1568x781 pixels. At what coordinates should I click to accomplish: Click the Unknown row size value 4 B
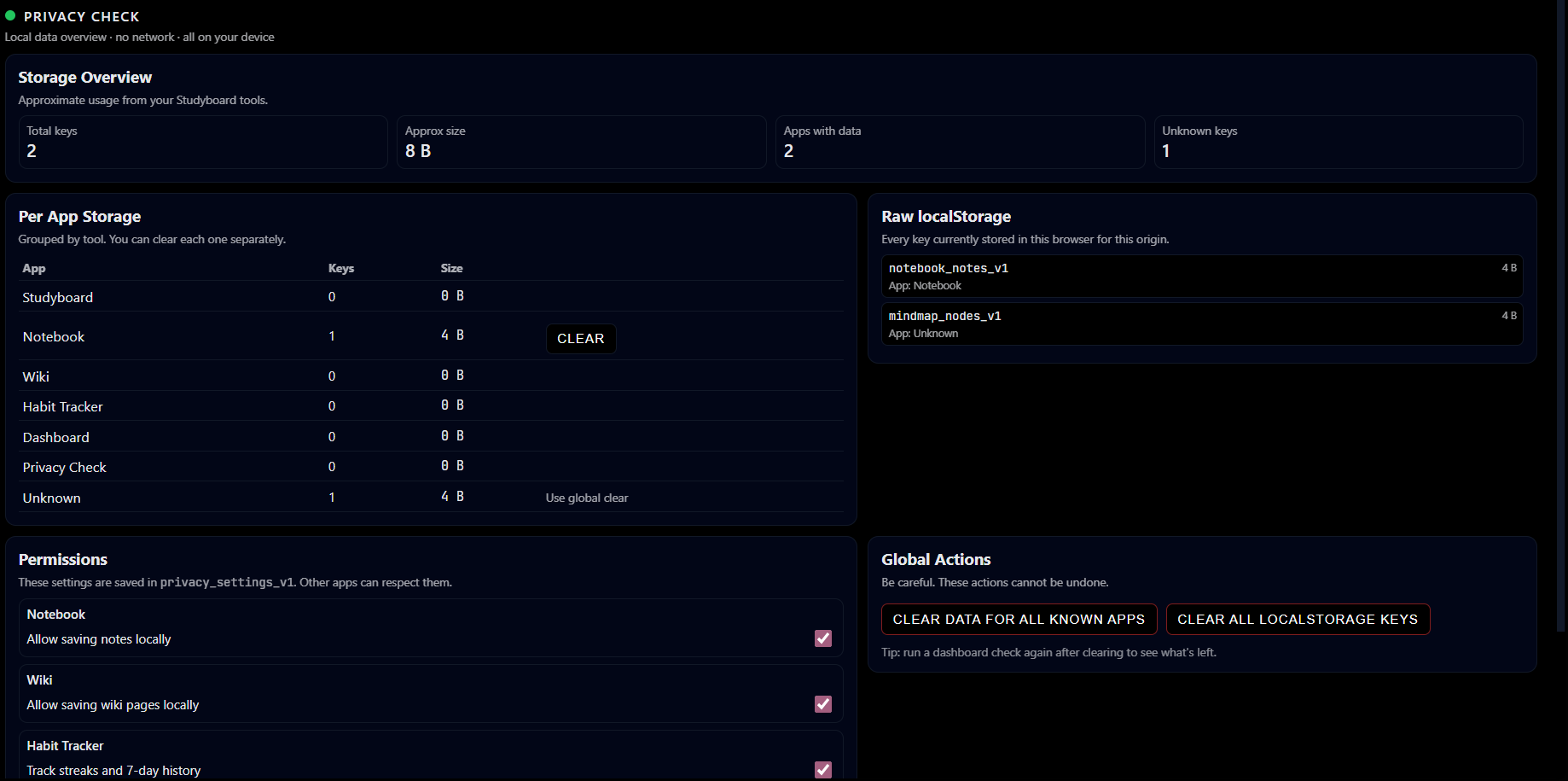(452, 497)
